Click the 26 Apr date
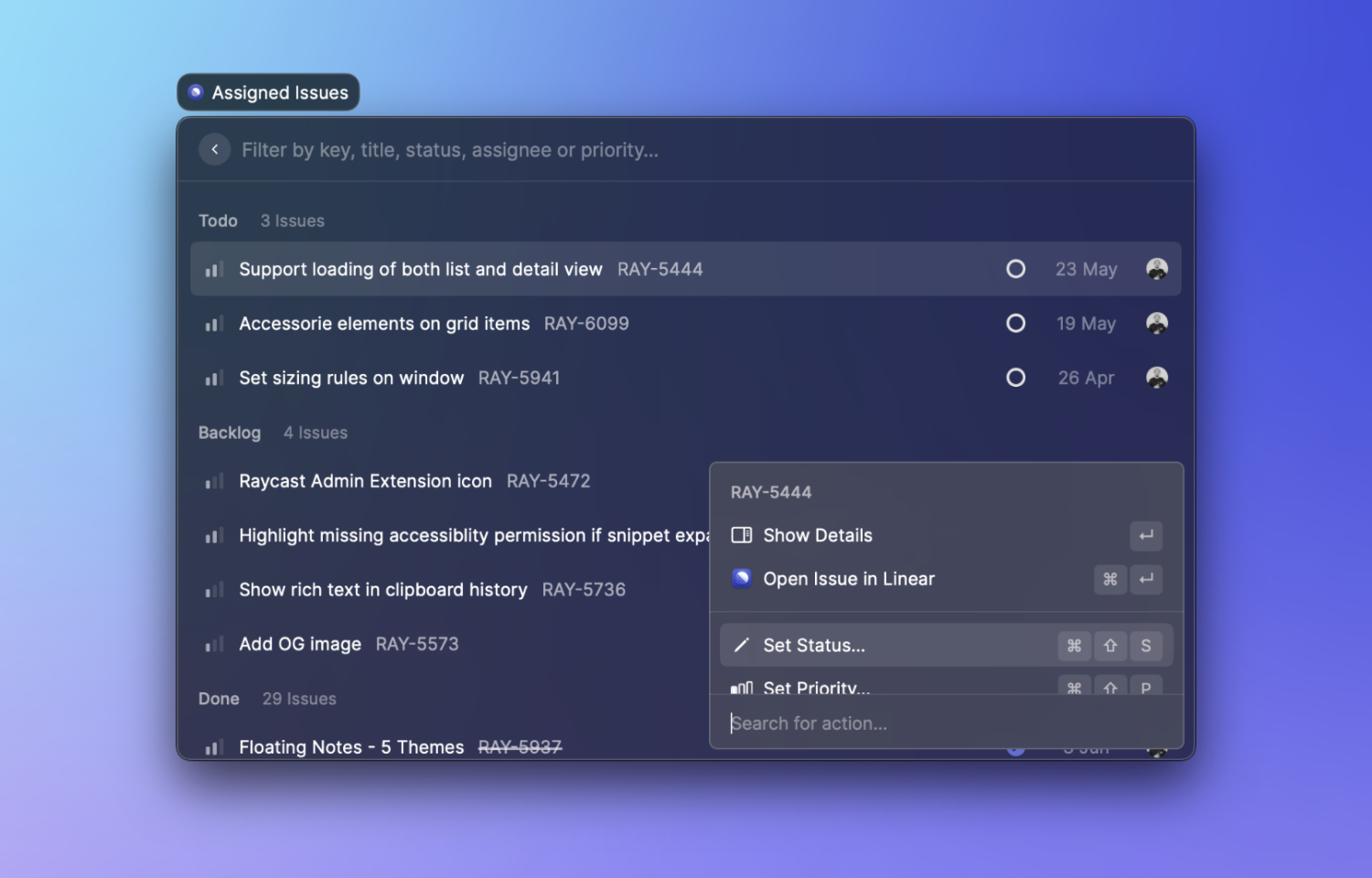This screenshot has height=878, width=1372. coord(1086,378)
